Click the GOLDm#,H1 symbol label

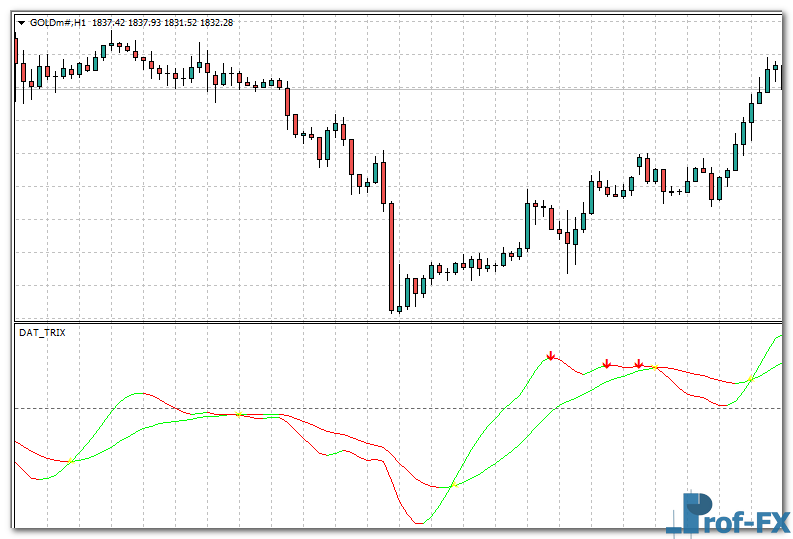coord(58,22)
